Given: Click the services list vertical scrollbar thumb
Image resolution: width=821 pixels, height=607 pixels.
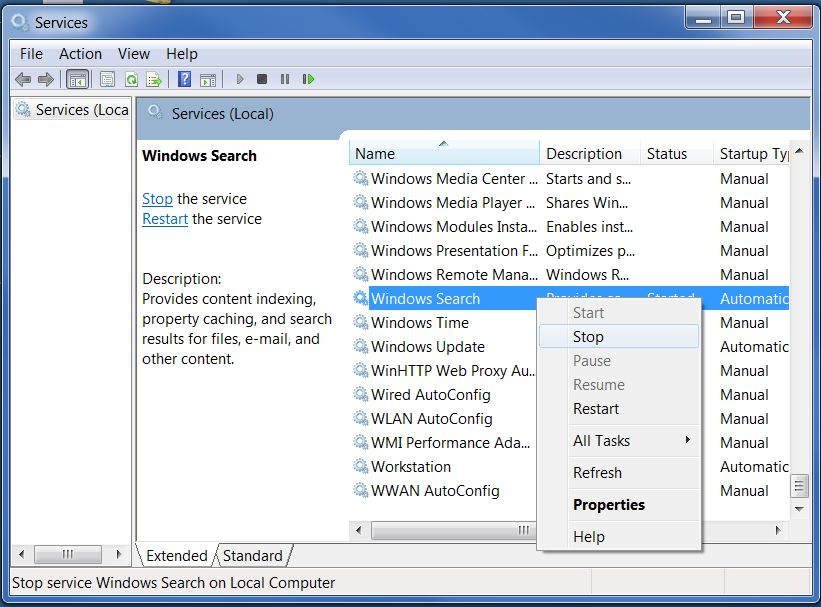Looking at the screenshot, I should (799, 487).
